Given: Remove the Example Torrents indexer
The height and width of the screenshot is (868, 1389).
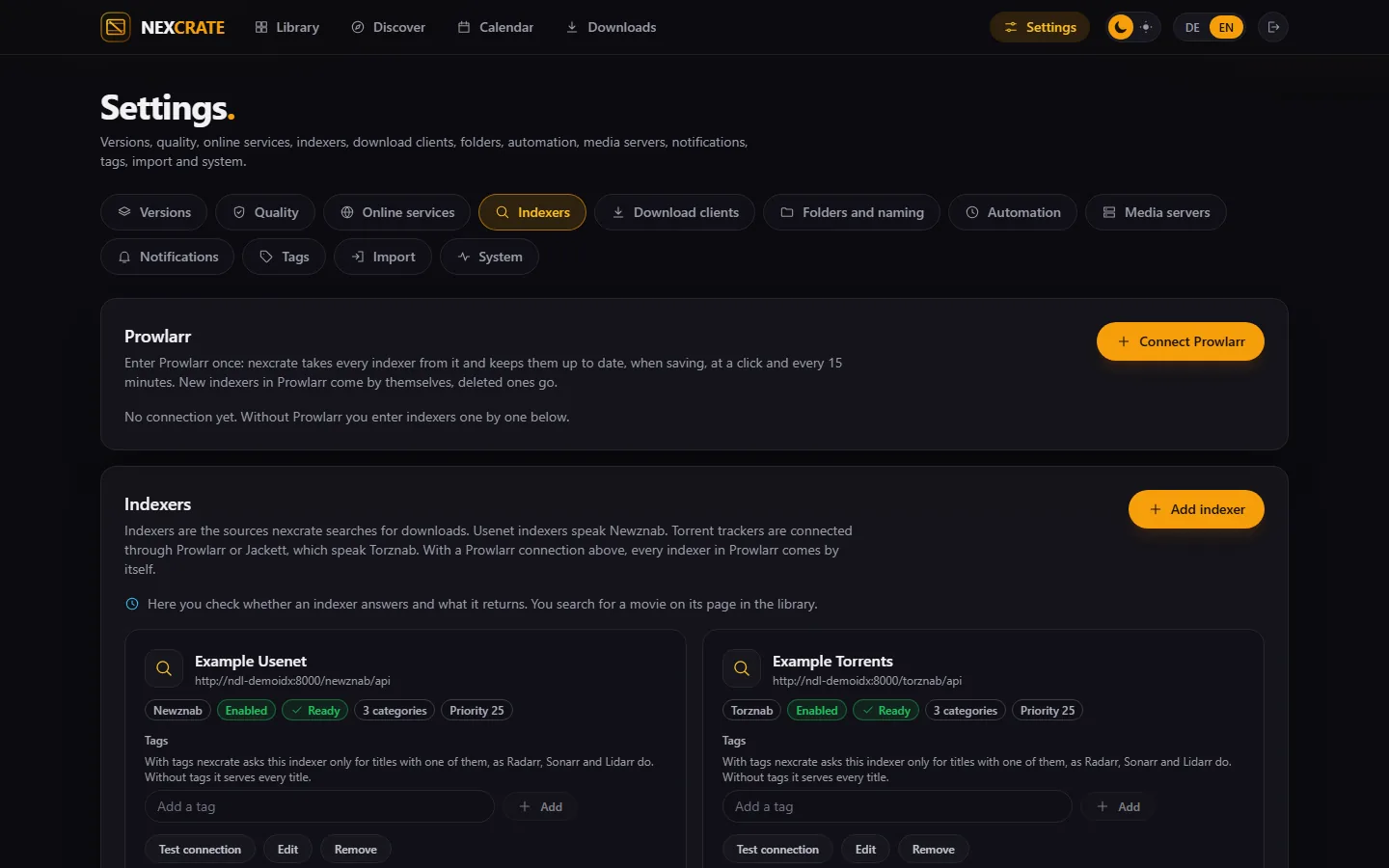Looking at the screenshot, I should tap(934, 850).
